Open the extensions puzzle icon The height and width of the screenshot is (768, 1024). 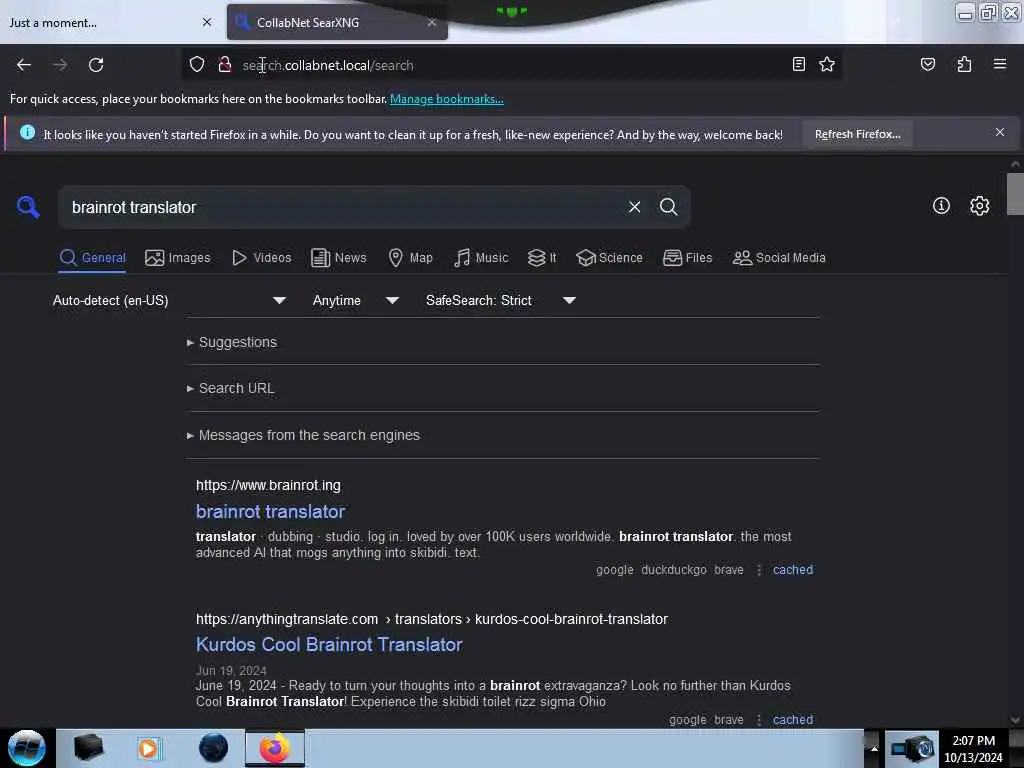coord(964,64)
